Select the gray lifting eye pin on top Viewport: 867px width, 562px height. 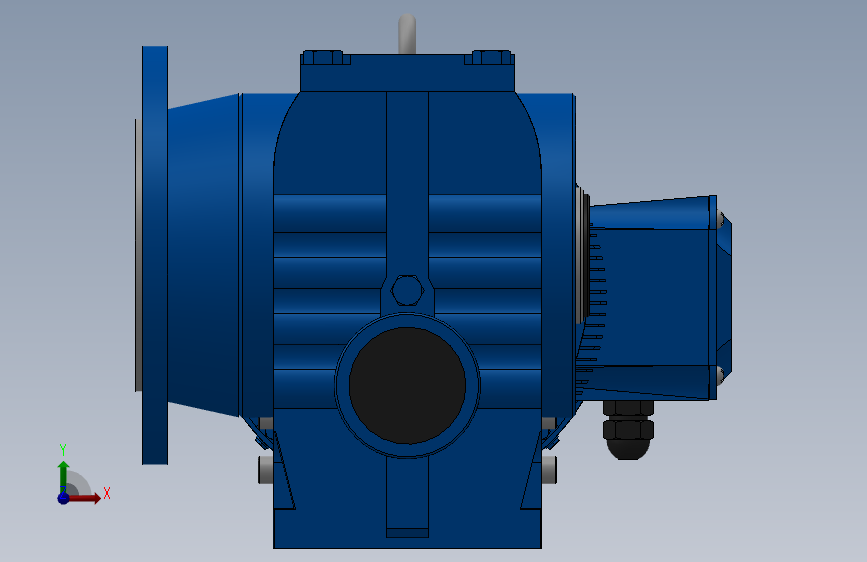[x=407, y=34]
